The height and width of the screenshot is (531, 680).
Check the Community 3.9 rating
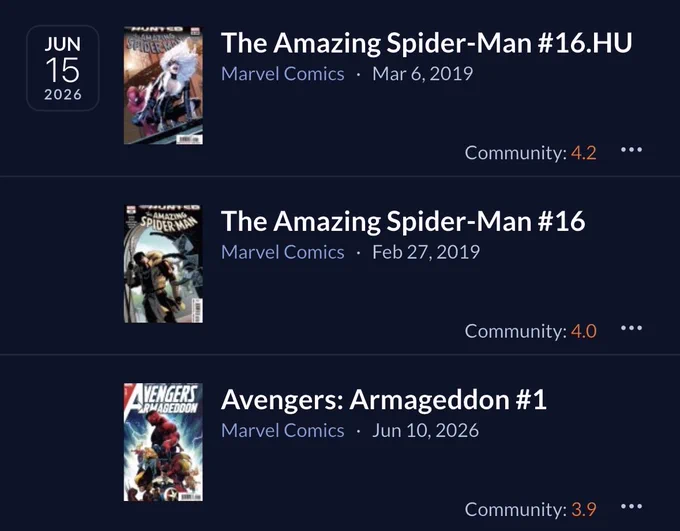pos(530,509)
